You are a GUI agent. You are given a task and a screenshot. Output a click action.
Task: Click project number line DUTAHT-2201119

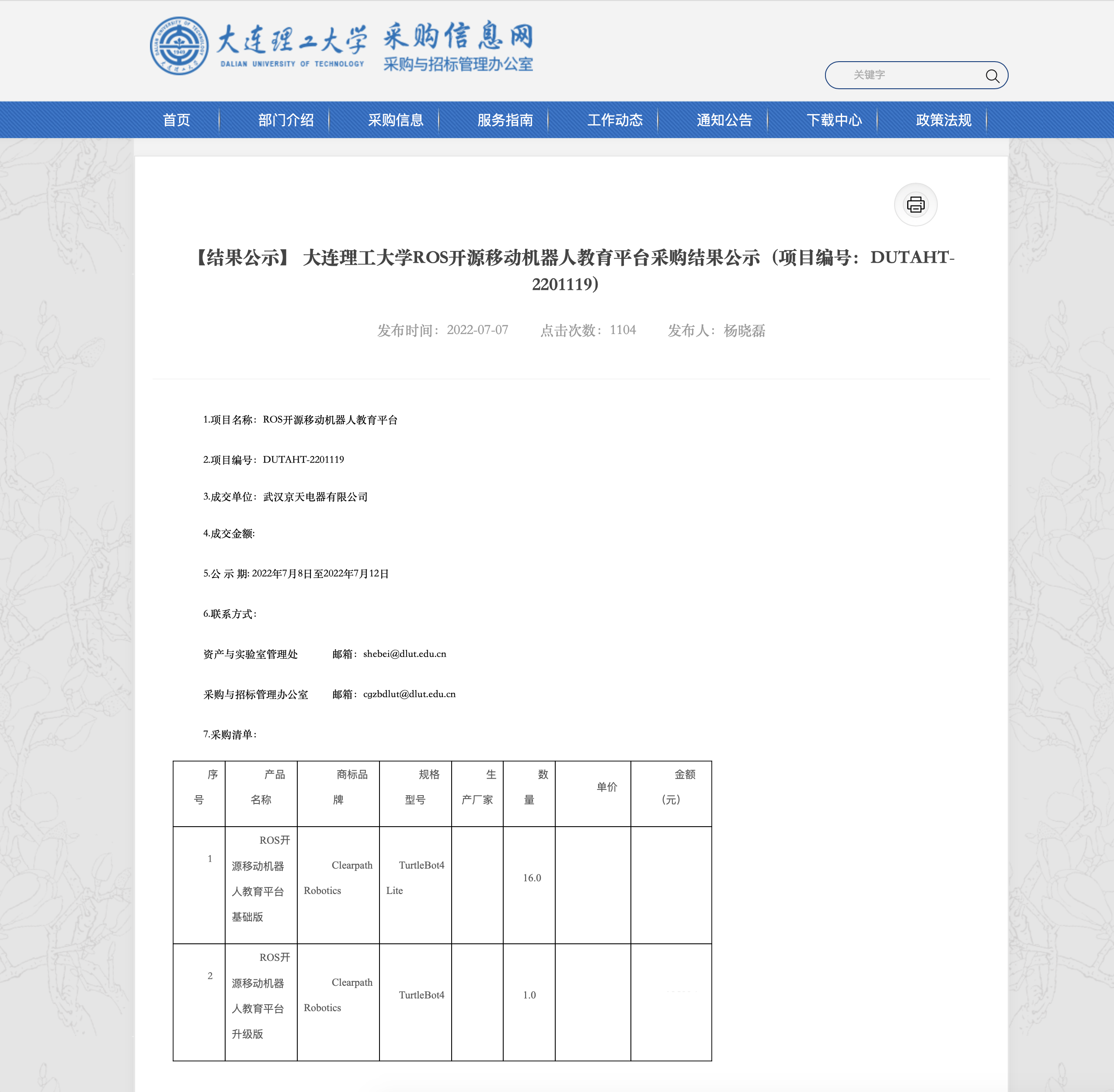(273, 459)
